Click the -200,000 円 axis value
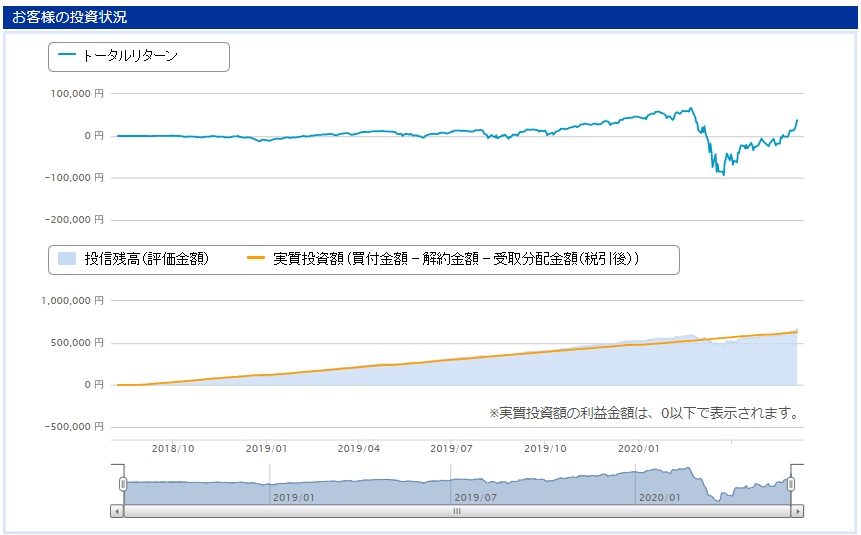Image resolution: width=861 pixels, height=535 pixels. [x=74, y=220]
